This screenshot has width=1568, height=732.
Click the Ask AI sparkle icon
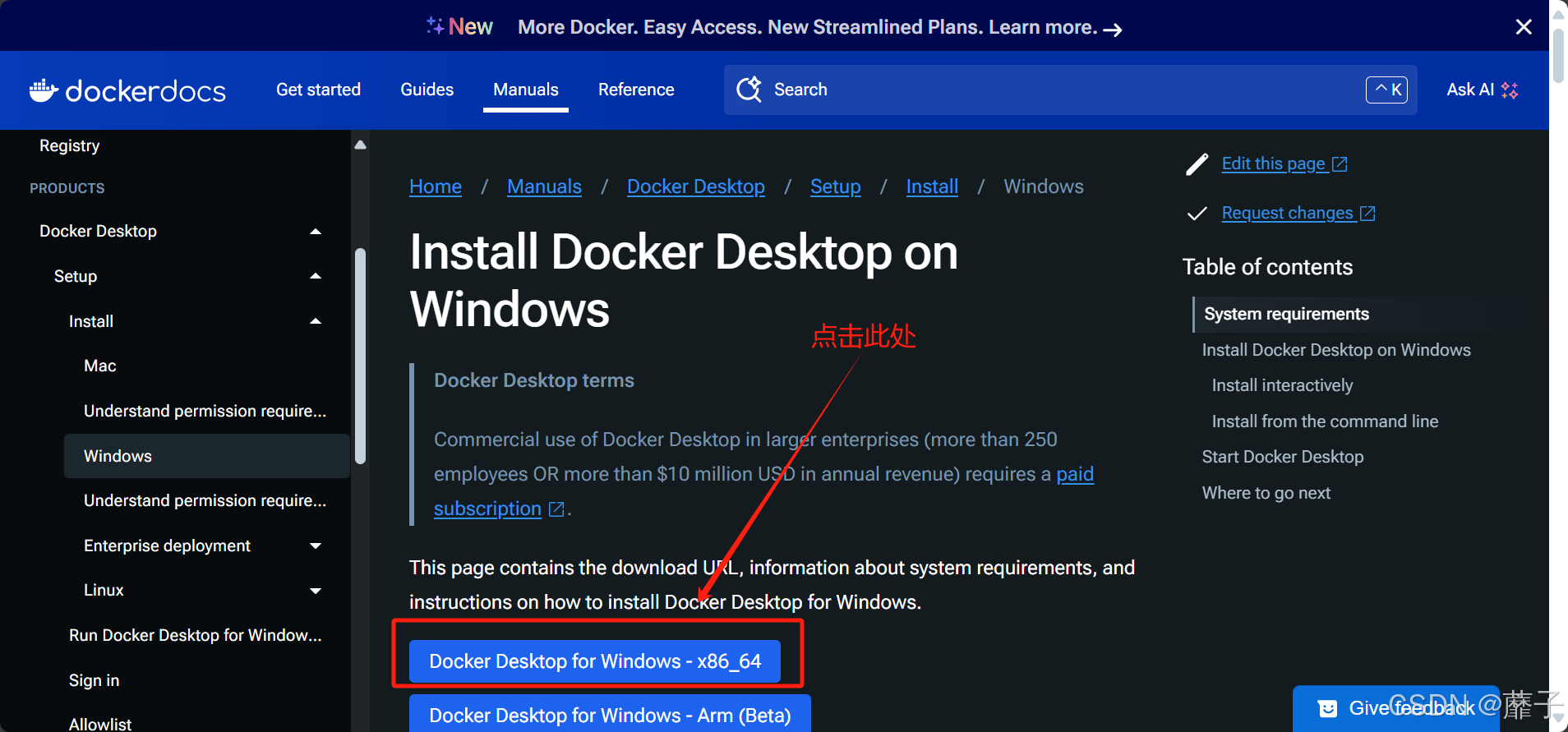[x=1510, y=90]
